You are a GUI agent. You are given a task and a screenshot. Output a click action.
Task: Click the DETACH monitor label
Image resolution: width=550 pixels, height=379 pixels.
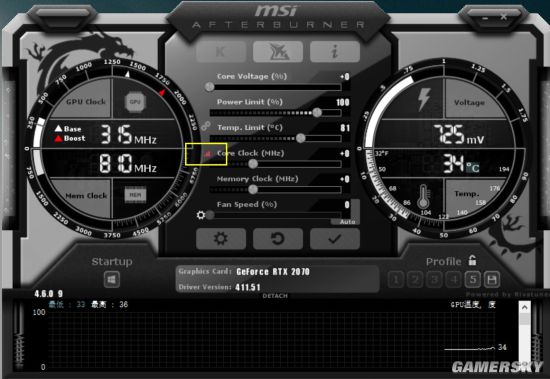coord(275,296)
